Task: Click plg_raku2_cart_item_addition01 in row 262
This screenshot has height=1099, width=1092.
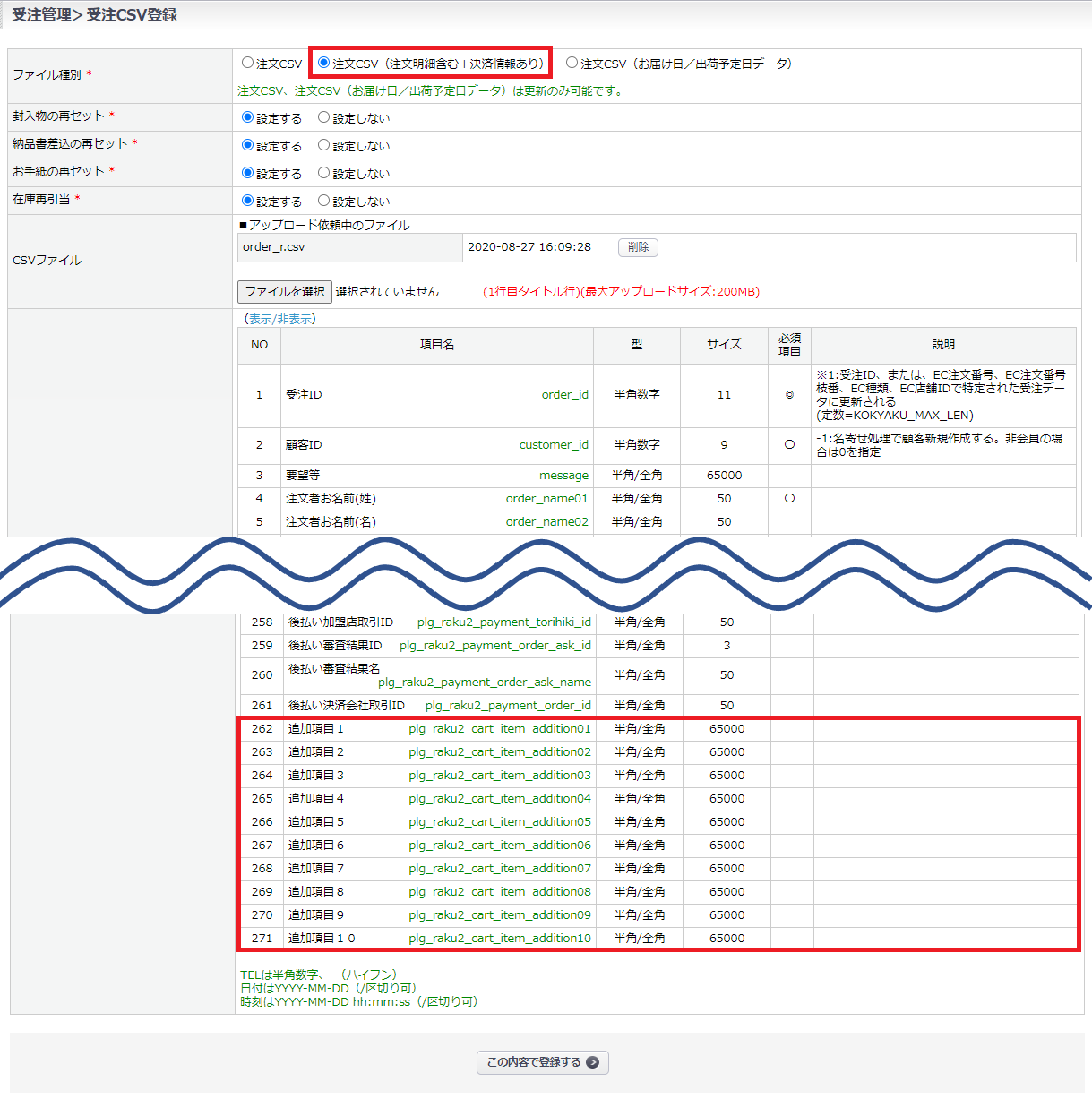Action: [500, 729]
